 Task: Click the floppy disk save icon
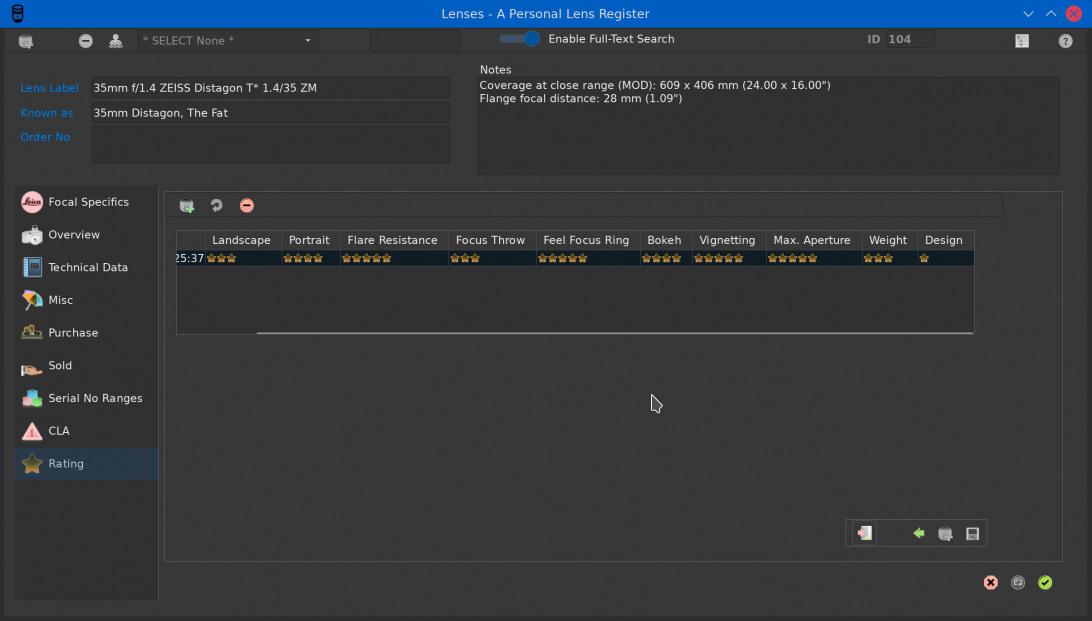(972, 534)
